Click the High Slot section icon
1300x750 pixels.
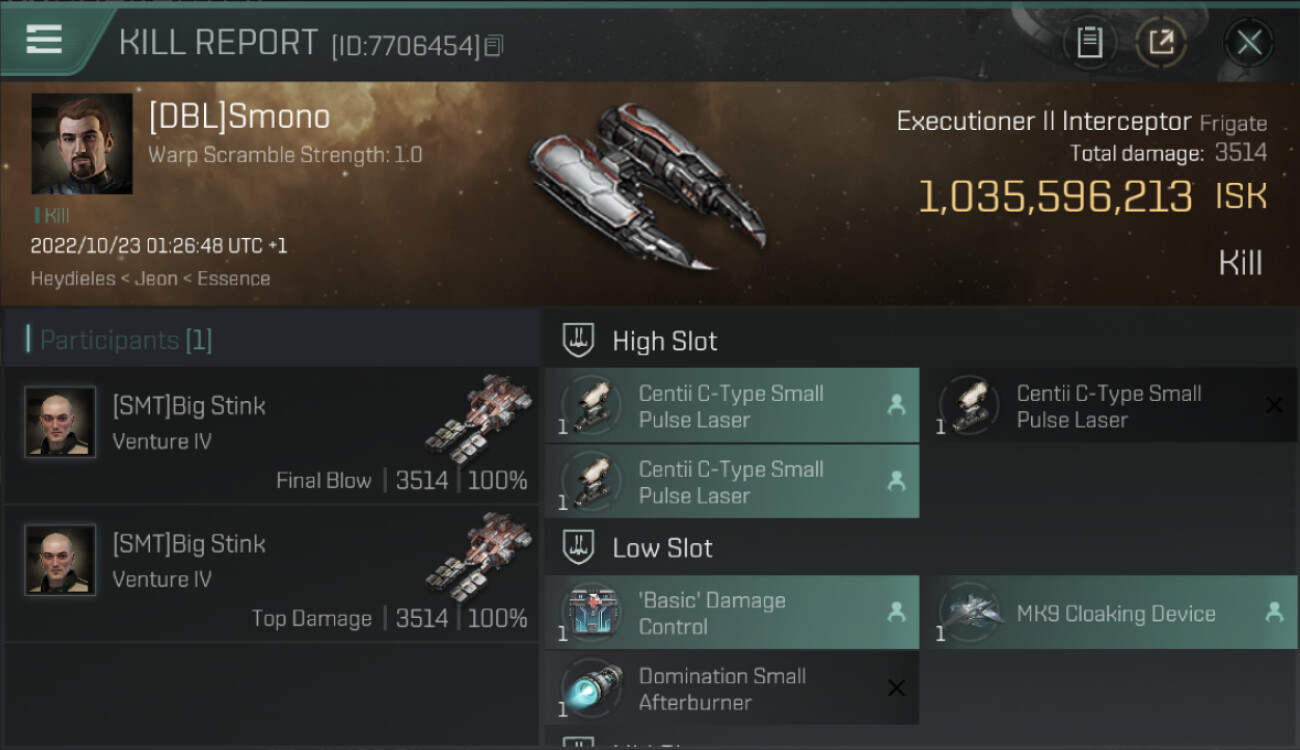(579, 340)
